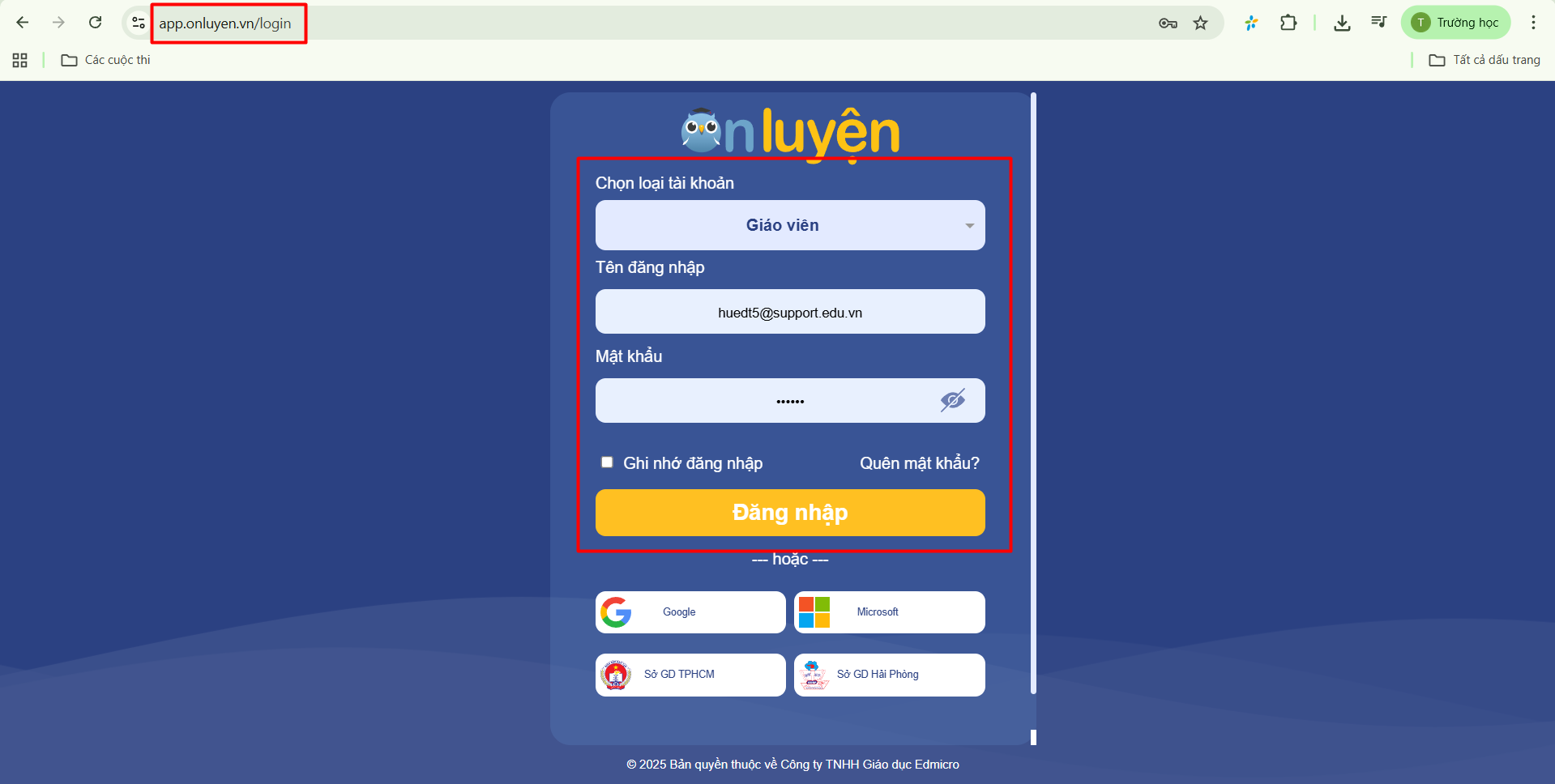Click the "Quên mật khẩu?" link
The height and width of the screenshot is (784, 1555).
point(919,463)
